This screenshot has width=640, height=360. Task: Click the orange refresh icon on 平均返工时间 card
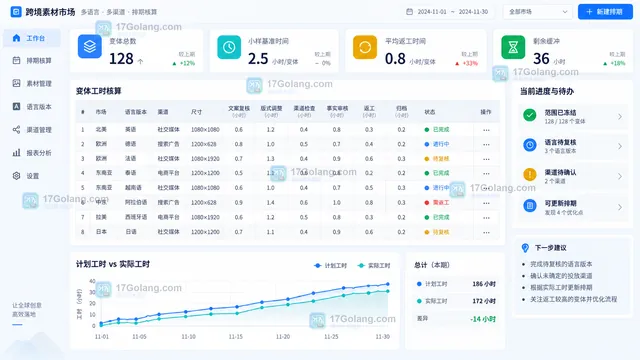[365, 47]
